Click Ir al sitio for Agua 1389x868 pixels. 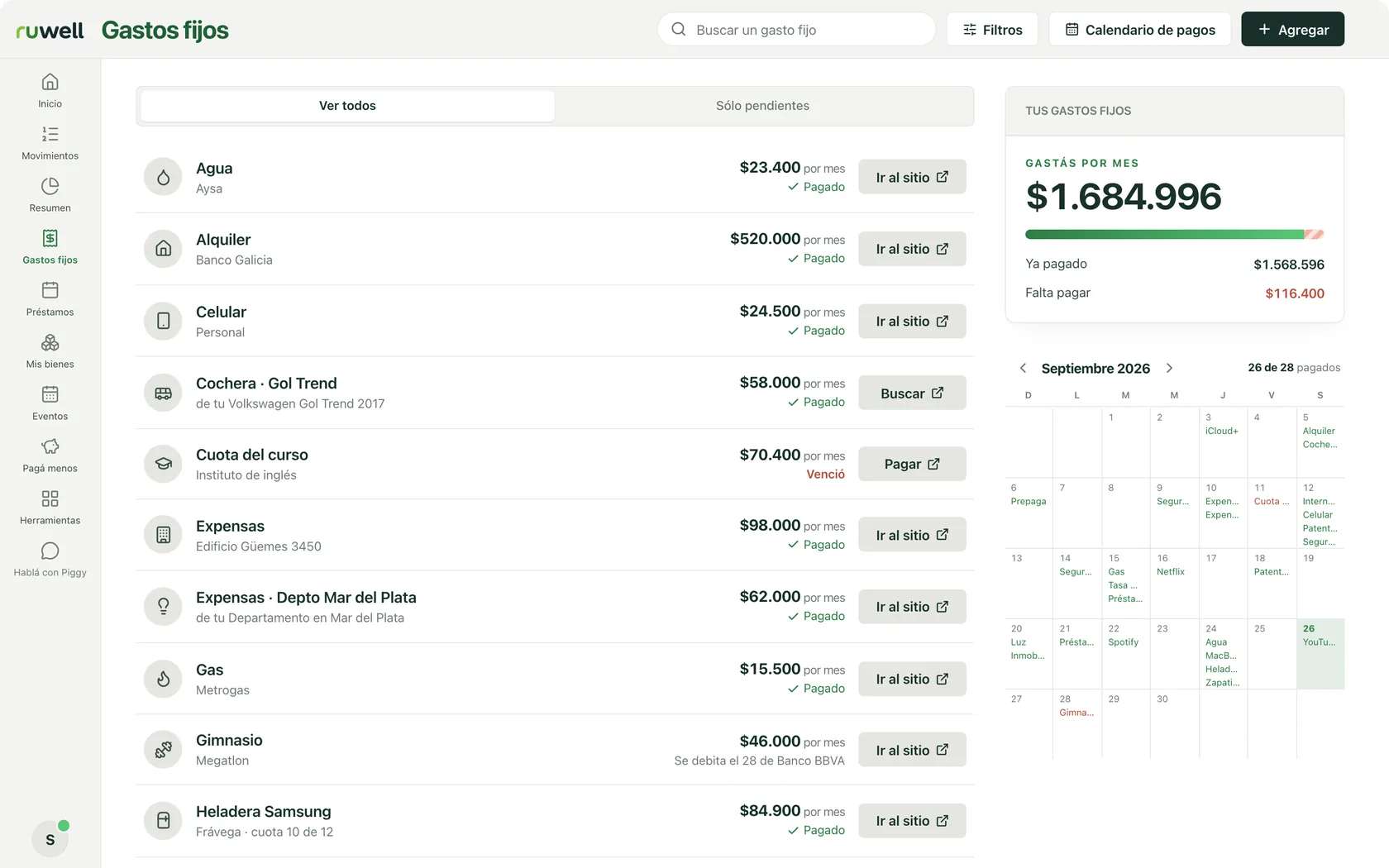click(912, 177)
